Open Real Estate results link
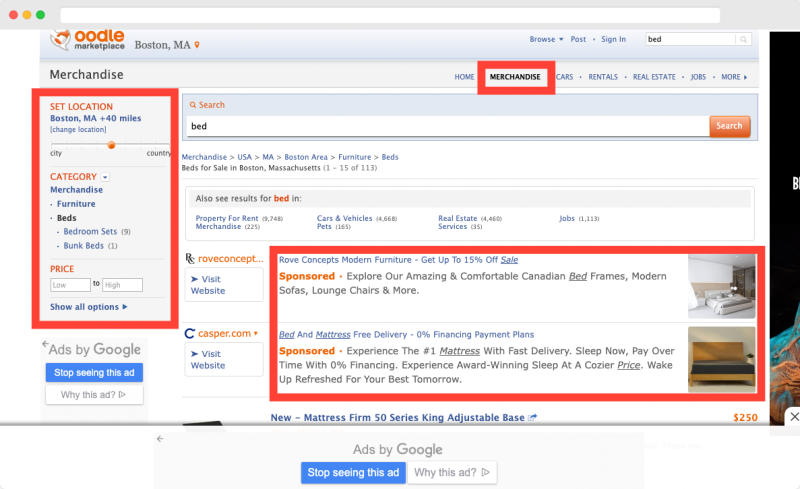Viewport: 800px width, 489px height. pos(458,218)
